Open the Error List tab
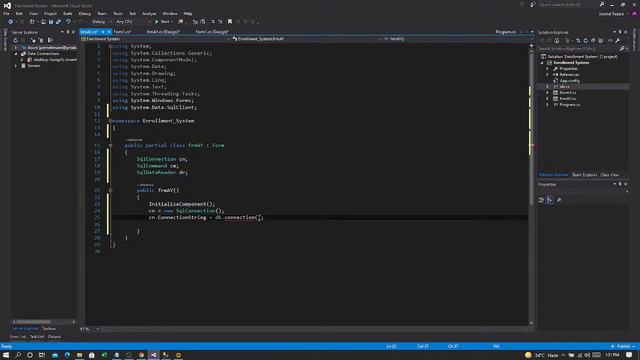640x360 pixels. click(18, 337)
